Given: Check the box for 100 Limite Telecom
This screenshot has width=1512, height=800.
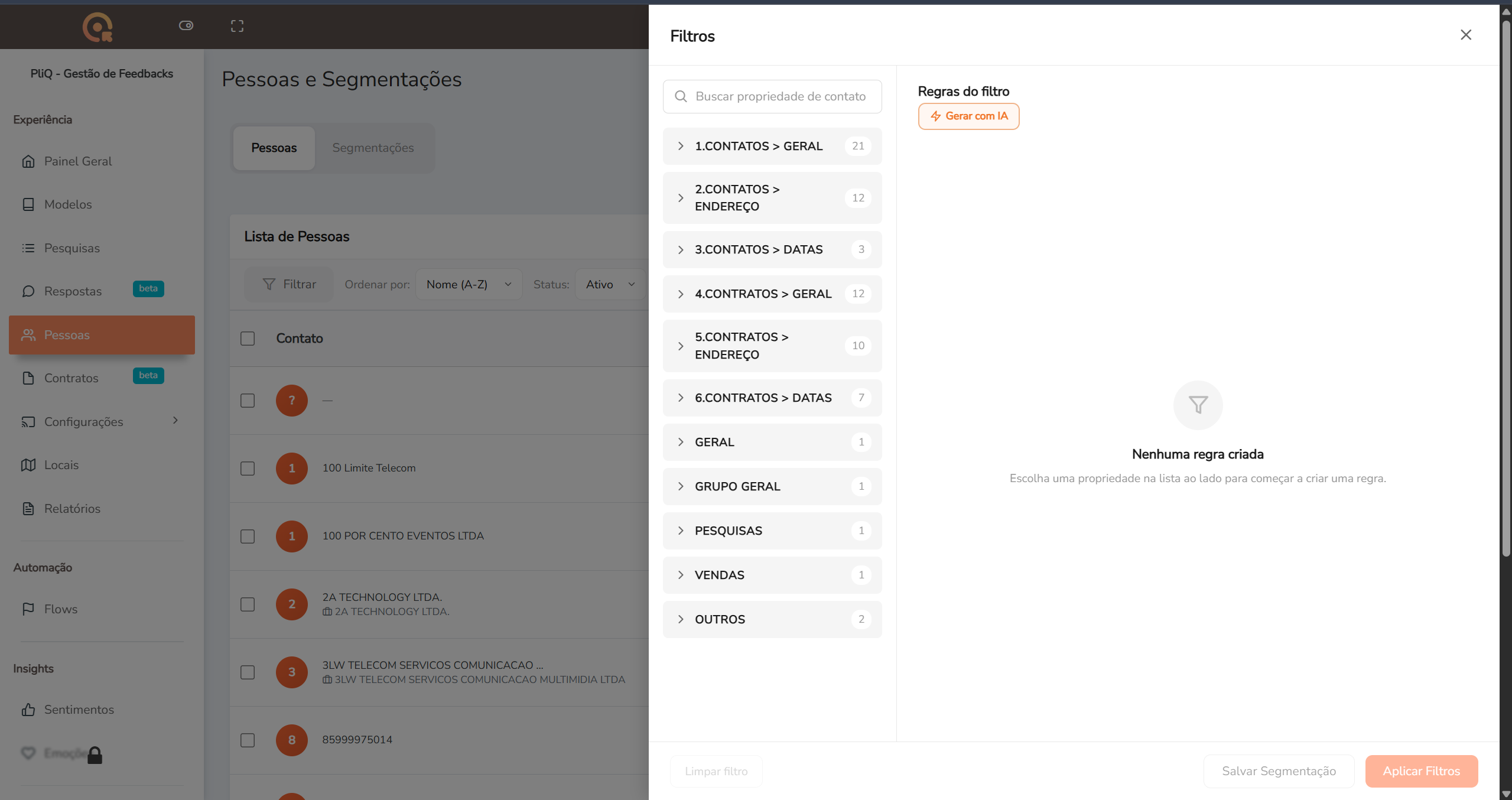Looking at the screenshot, I should (x=248, y=469).
